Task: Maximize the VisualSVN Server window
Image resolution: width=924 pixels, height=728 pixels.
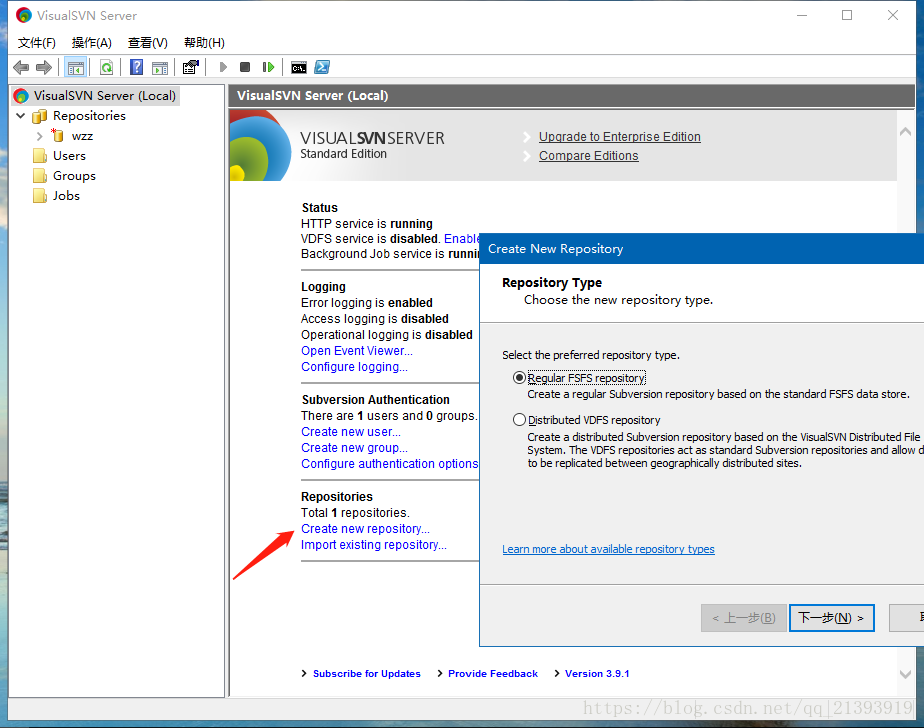Action: click(x=847, y=15)
